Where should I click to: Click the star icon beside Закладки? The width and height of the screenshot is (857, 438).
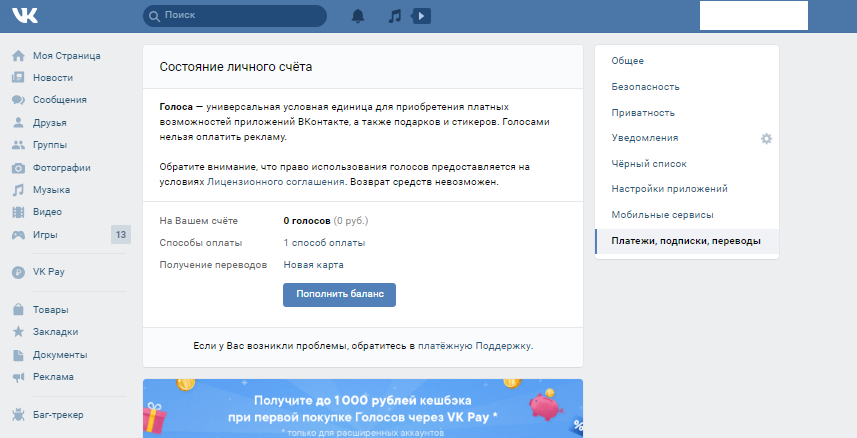point(18,331)
